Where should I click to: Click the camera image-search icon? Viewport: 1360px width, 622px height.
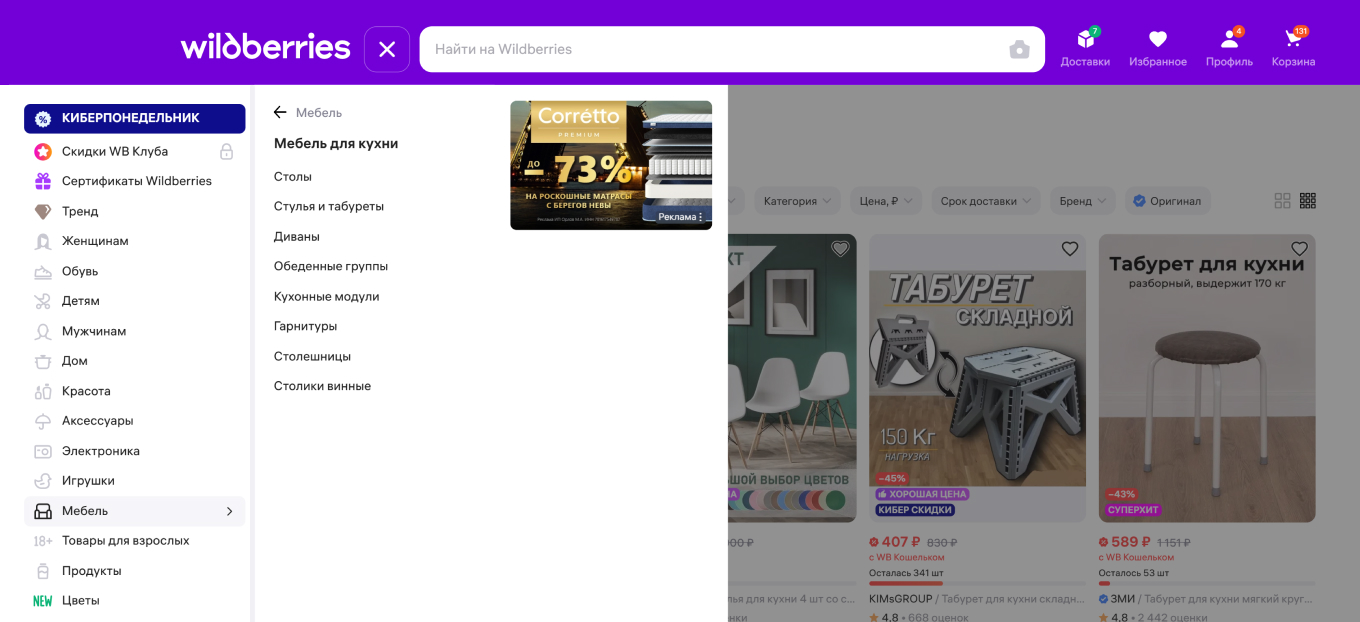click(1019, 50)
